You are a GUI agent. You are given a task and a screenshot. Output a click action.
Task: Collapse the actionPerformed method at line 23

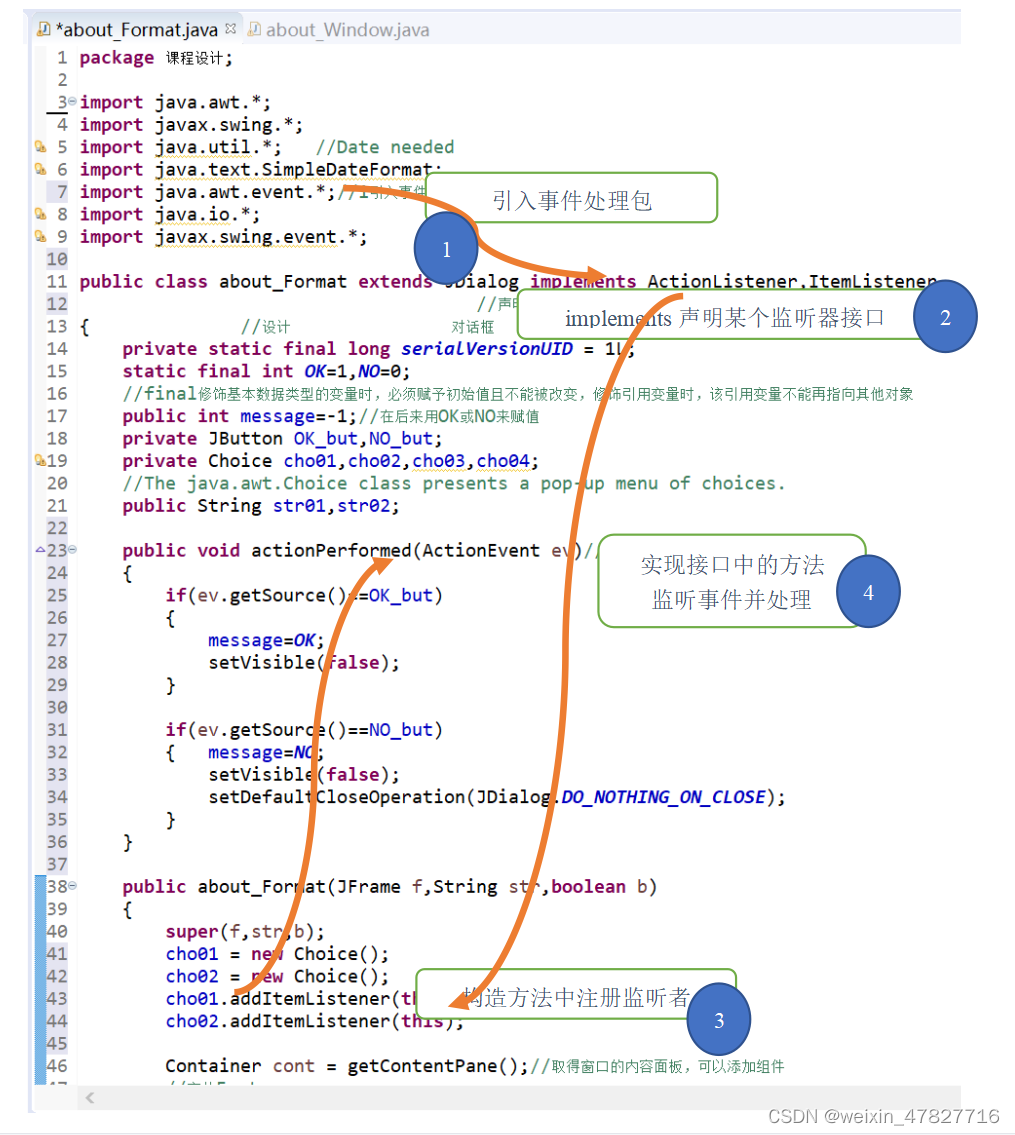point(73,550)
